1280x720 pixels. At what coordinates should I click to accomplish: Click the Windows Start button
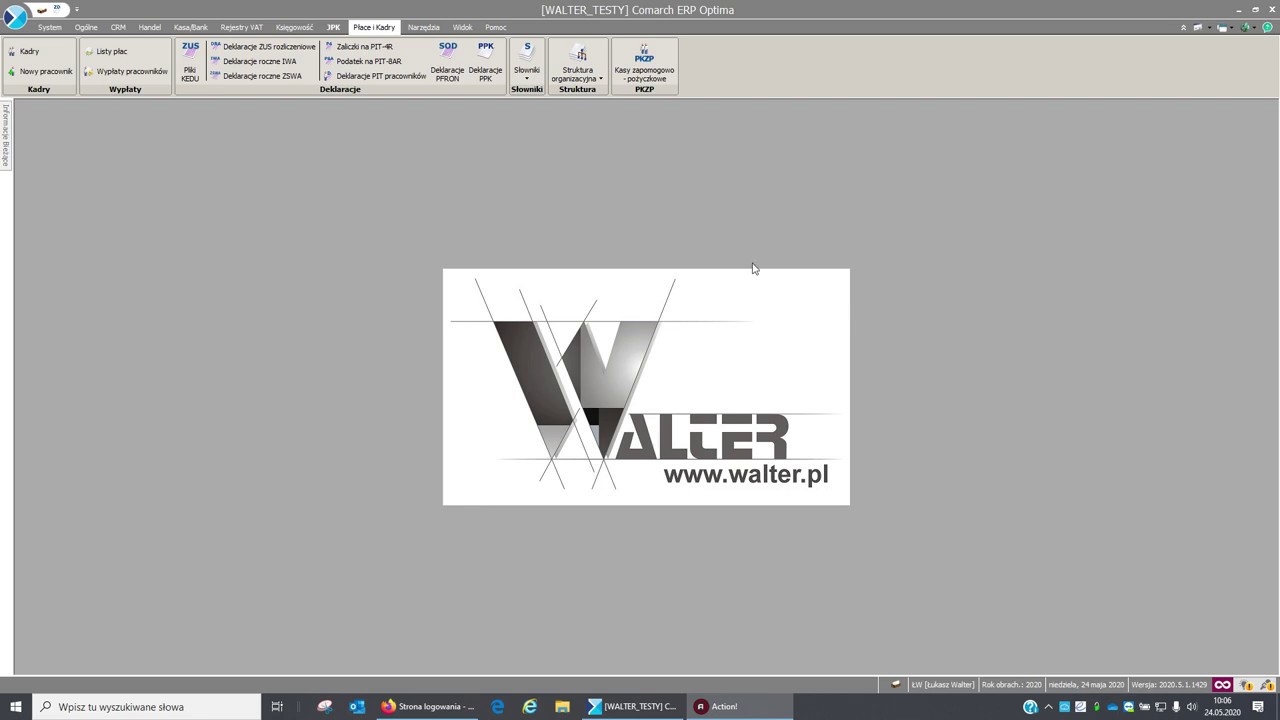coord(16,707)
